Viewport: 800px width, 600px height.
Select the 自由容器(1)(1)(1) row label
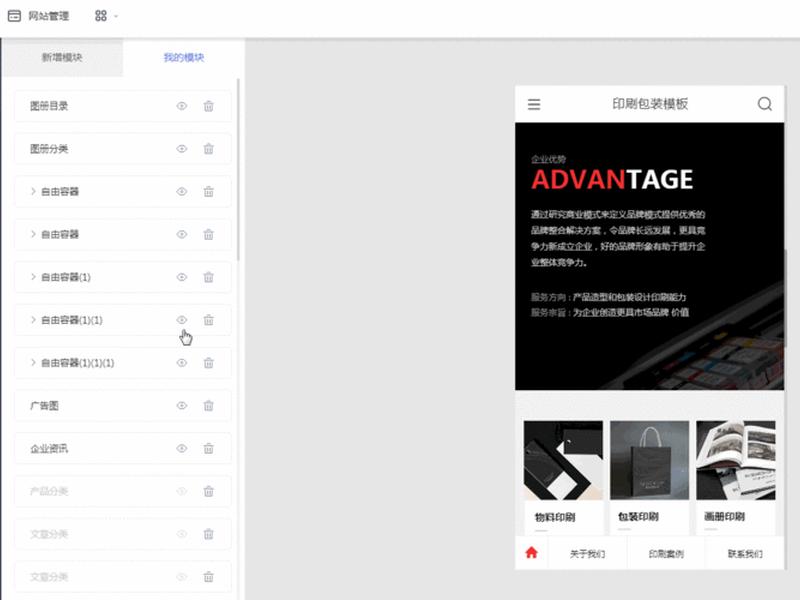78,363
